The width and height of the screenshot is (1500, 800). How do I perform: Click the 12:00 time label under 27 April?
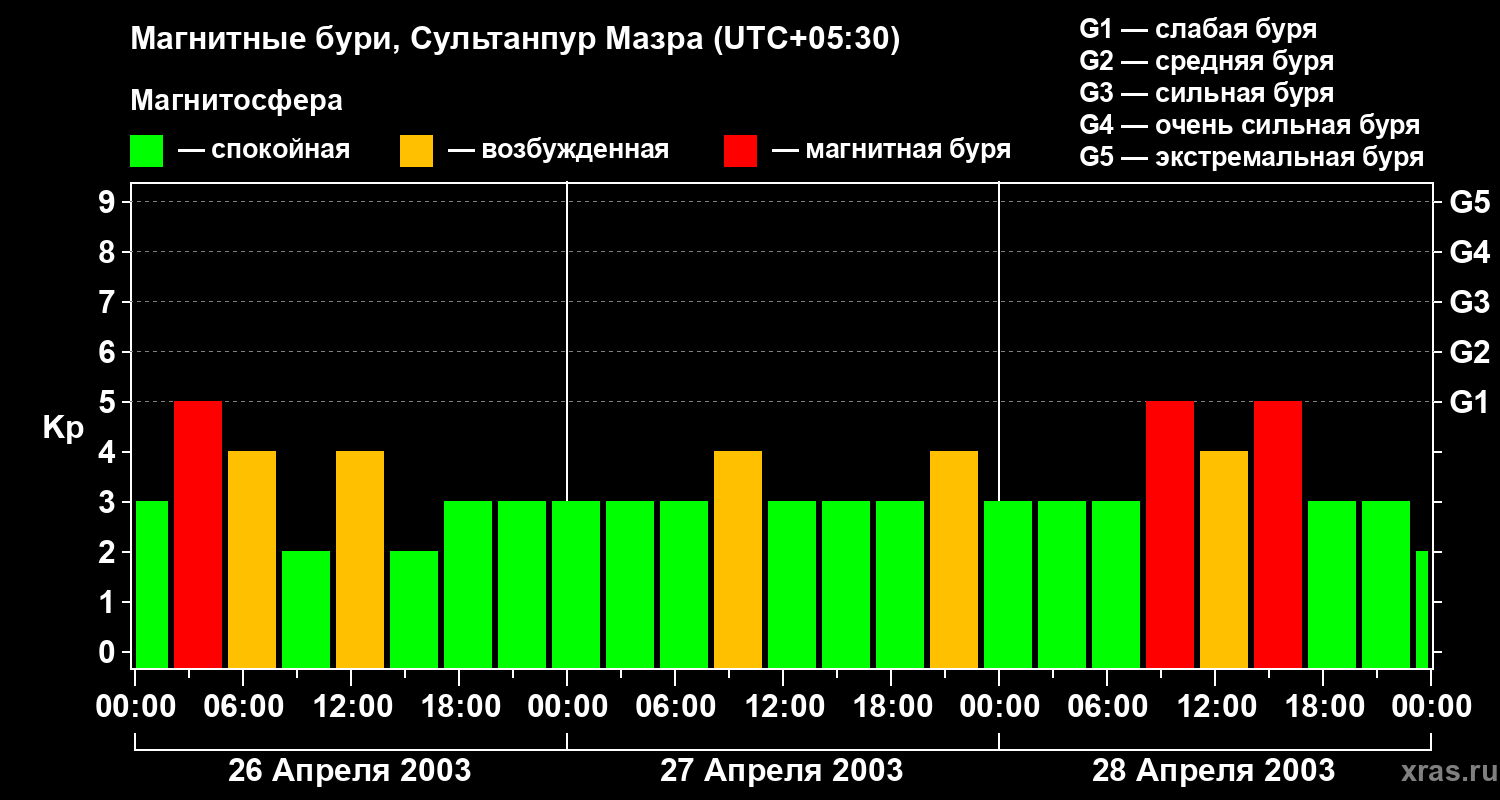[783, 707]
